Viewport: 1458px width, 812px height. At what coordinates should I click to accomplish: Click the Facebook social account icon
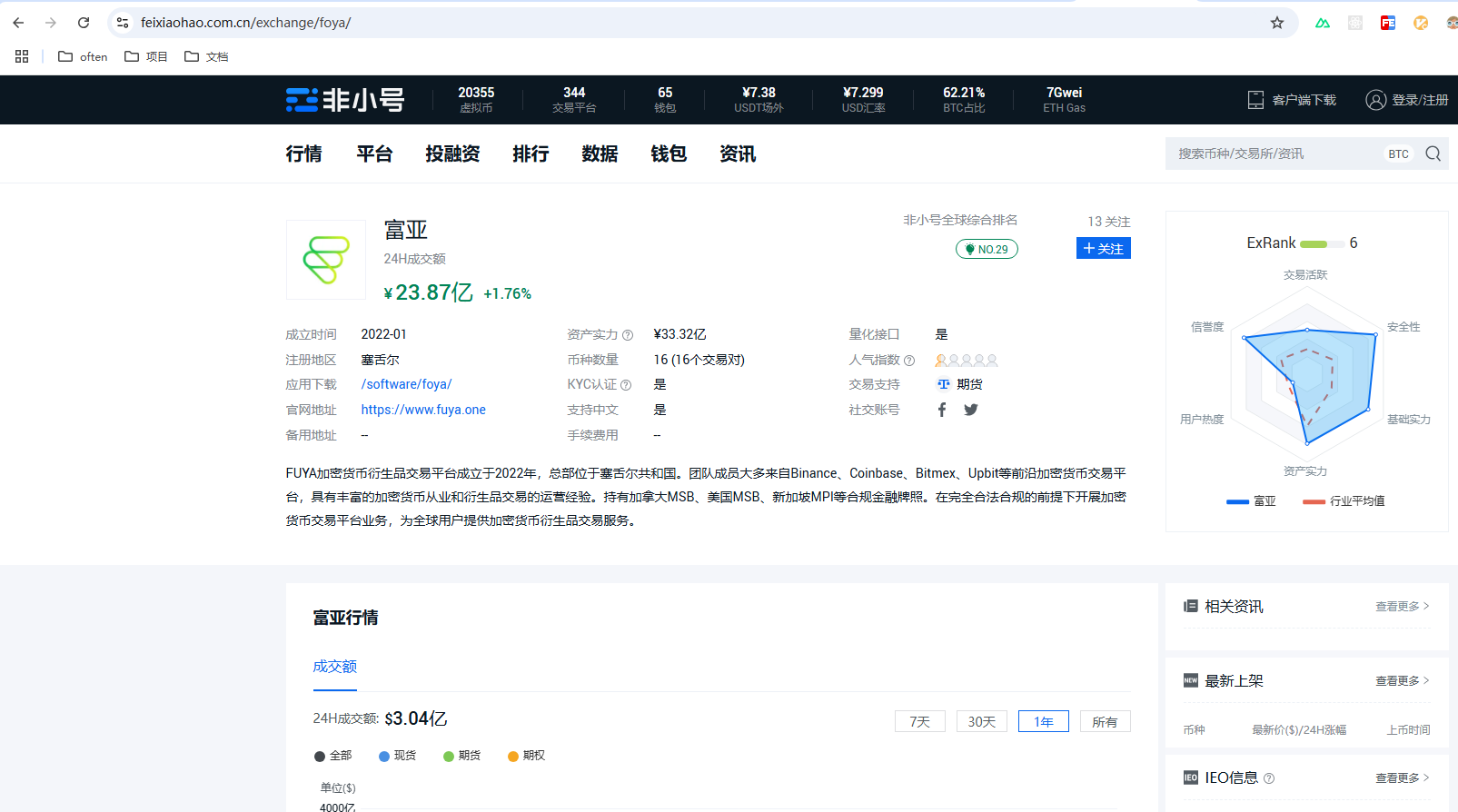tap(942, 410)
